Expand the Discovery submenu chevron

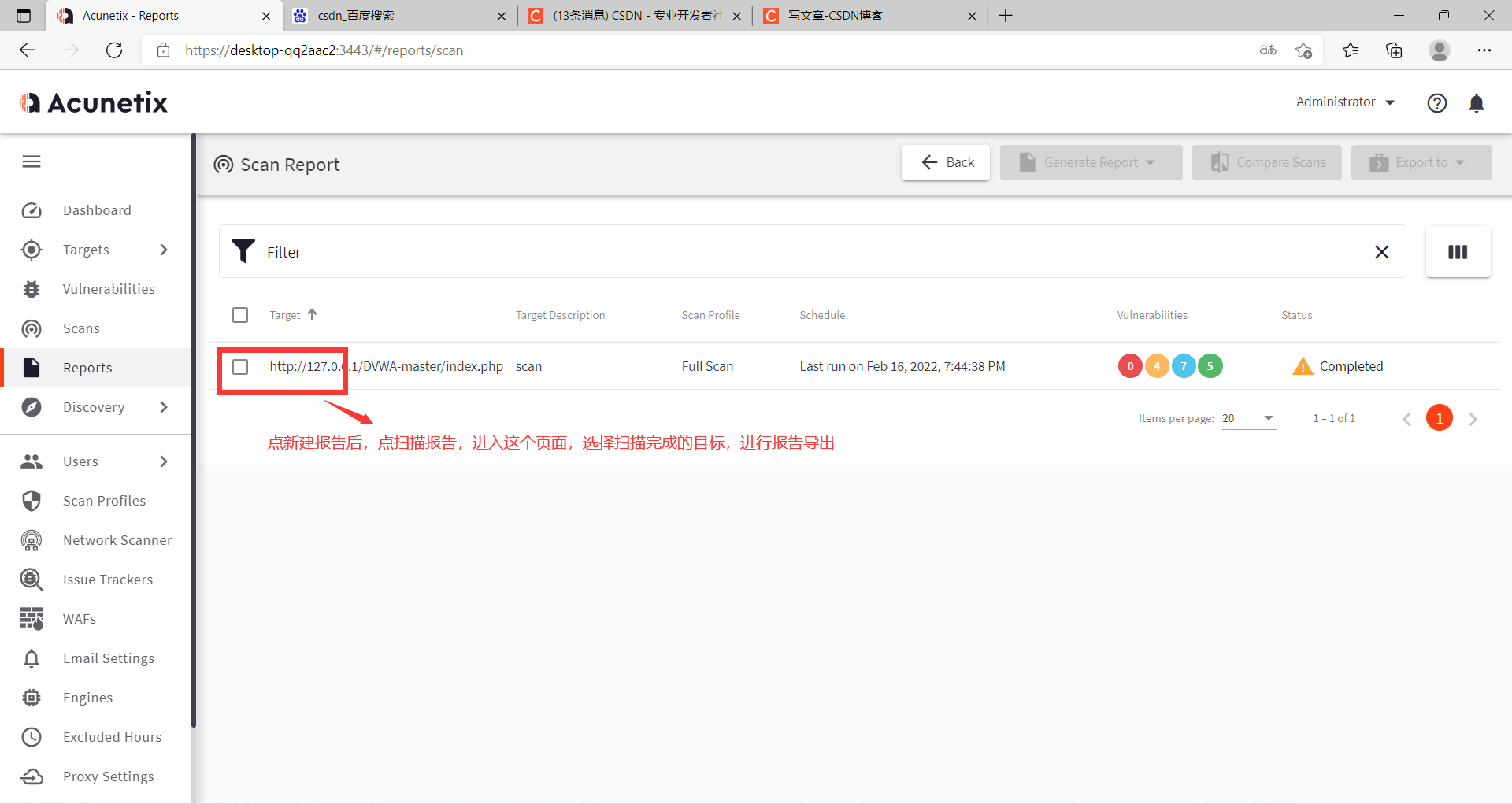(164, 407)
